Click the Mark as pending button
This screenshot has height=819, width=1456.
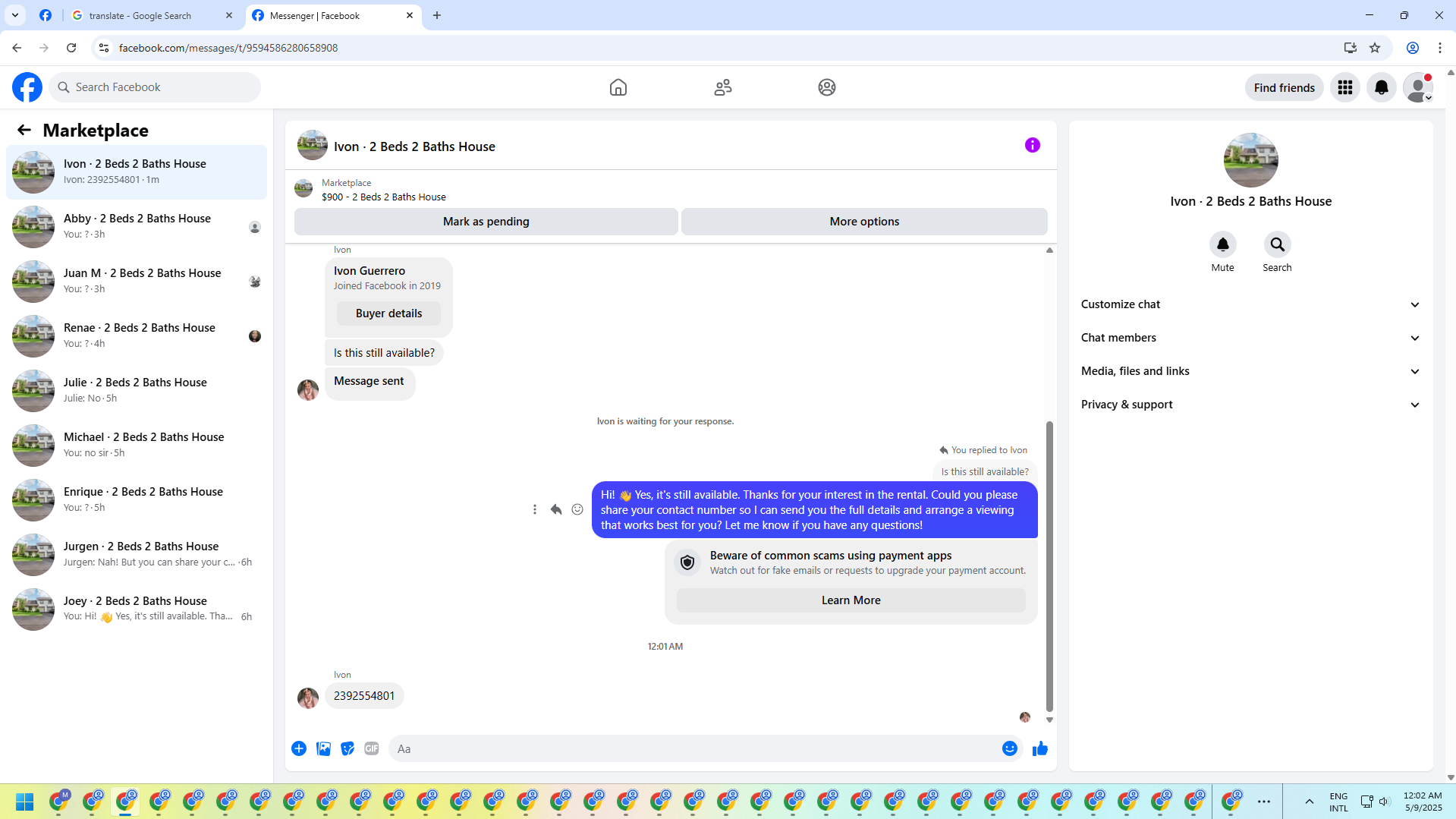pyautogui.click(x=486, y=222)
